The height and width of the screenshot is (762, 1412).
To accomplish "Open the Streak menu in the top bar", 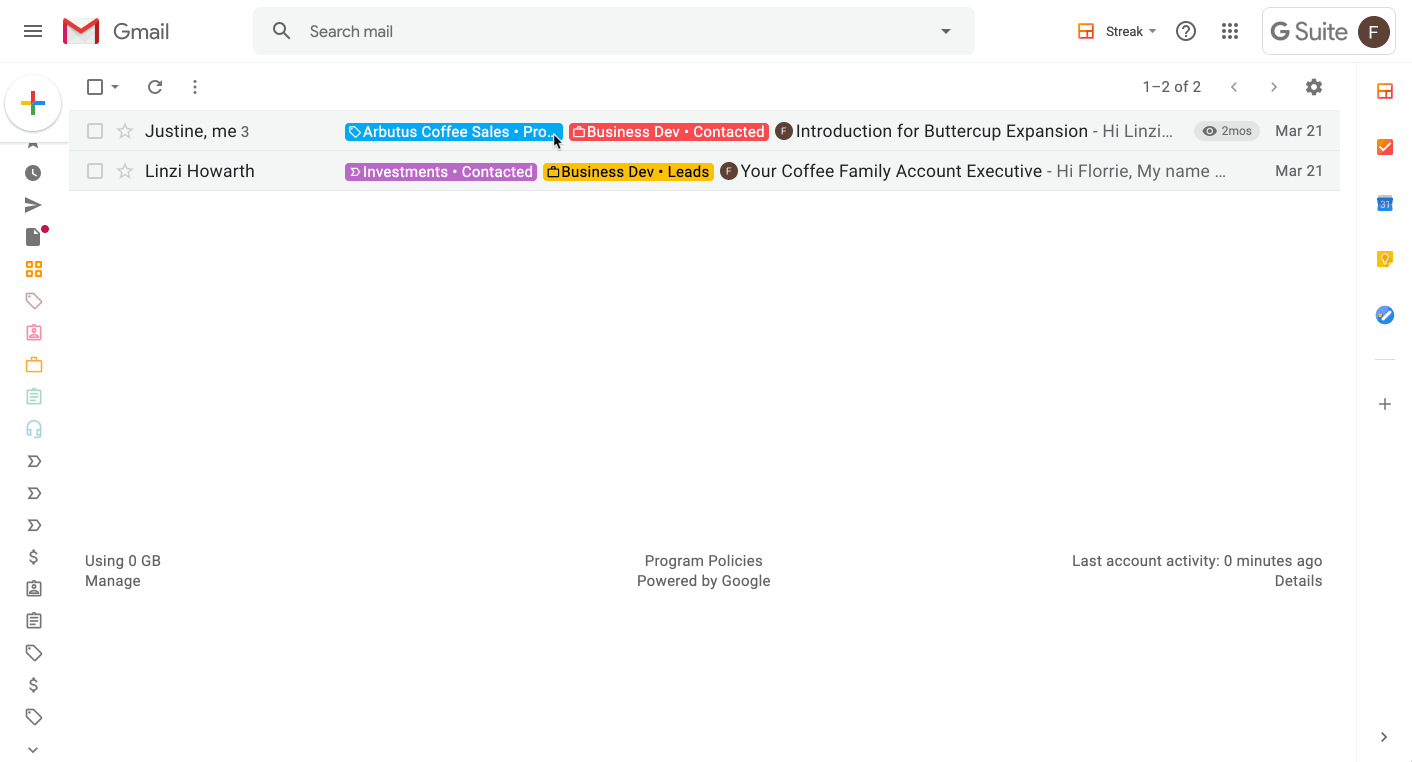I will 1116,31.
